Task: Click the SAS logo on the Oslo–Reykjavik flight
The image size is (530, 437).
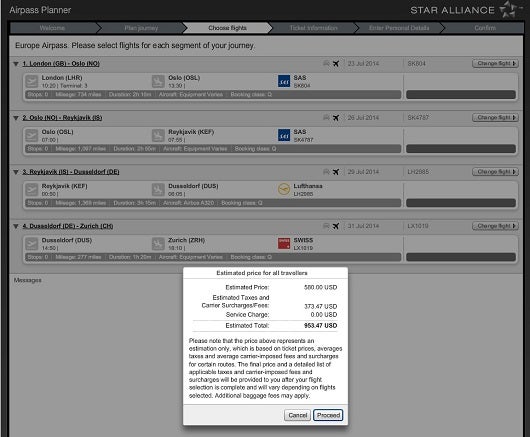Action: [x=284, y=136]
